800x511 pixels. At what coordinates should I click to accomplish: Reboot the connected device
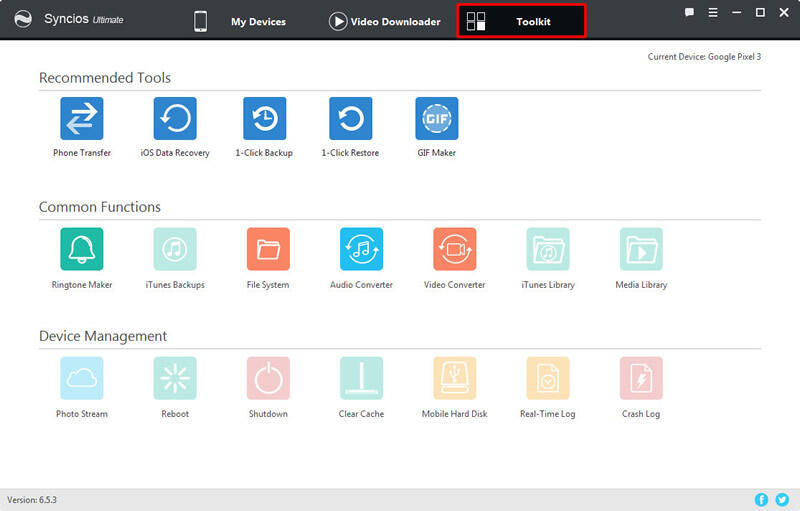click(x=175, y=379)
